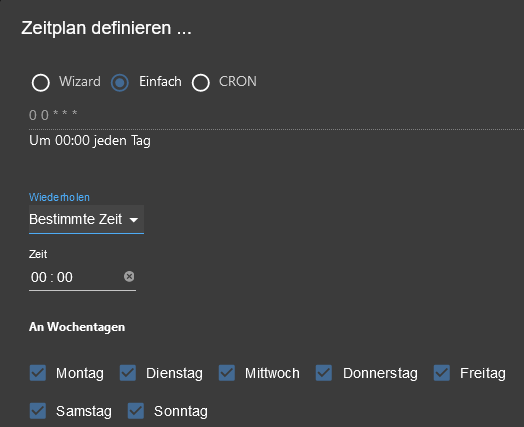Click the Zeitplan definieren dialog title
The width and height of the screenshot is (524, 427).
coord(106,28)
